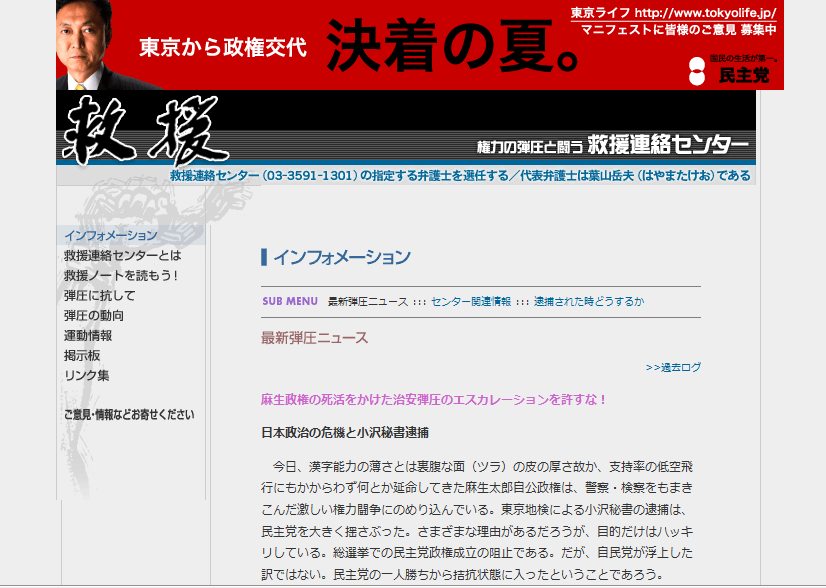Open 掲示板 in the sidebar
Image resolution: width=826 pixels, height=588 pixels.
(82, 356)
